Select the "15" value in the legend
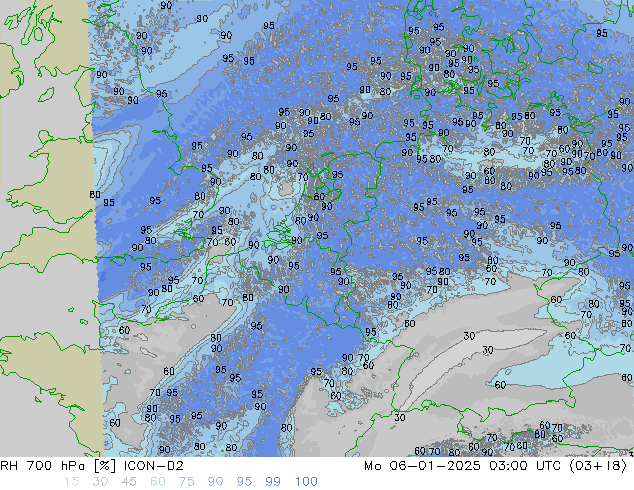The image size is (634, 490). coord(71,482)
